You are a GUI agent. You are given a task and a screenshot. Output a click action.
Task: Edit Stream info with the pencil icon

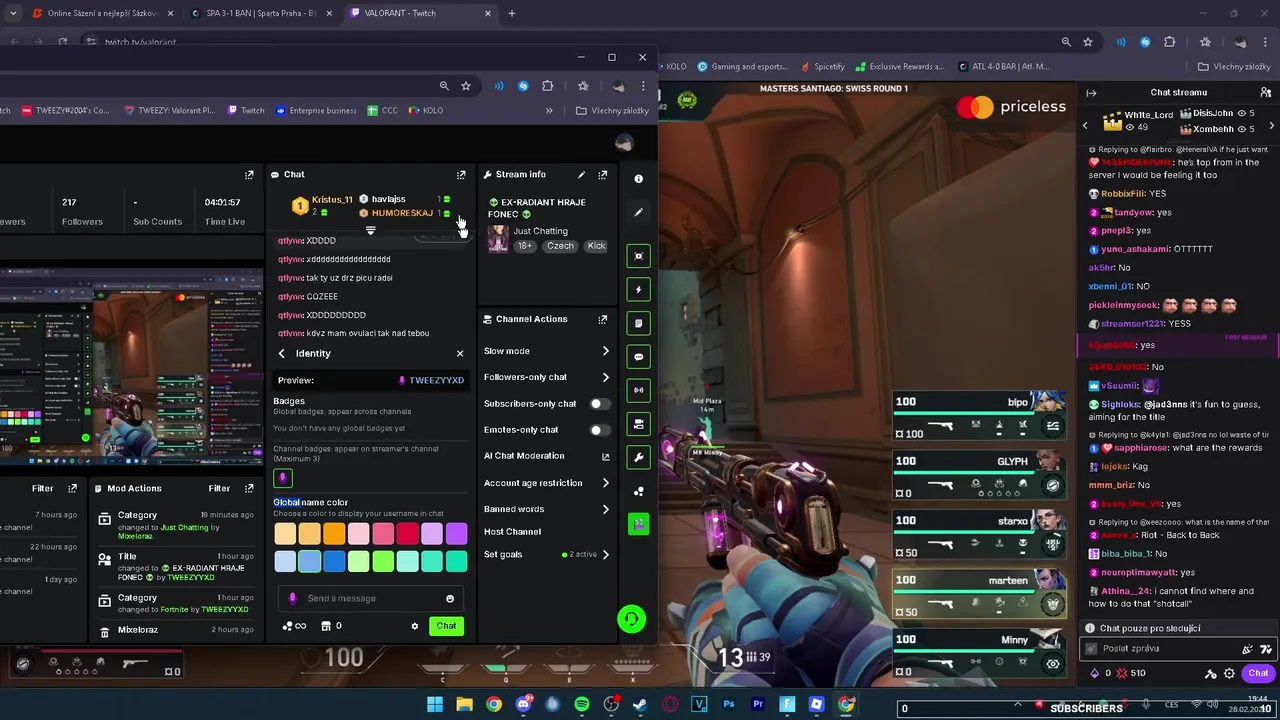pyautogui.click(x=581, y=175)
